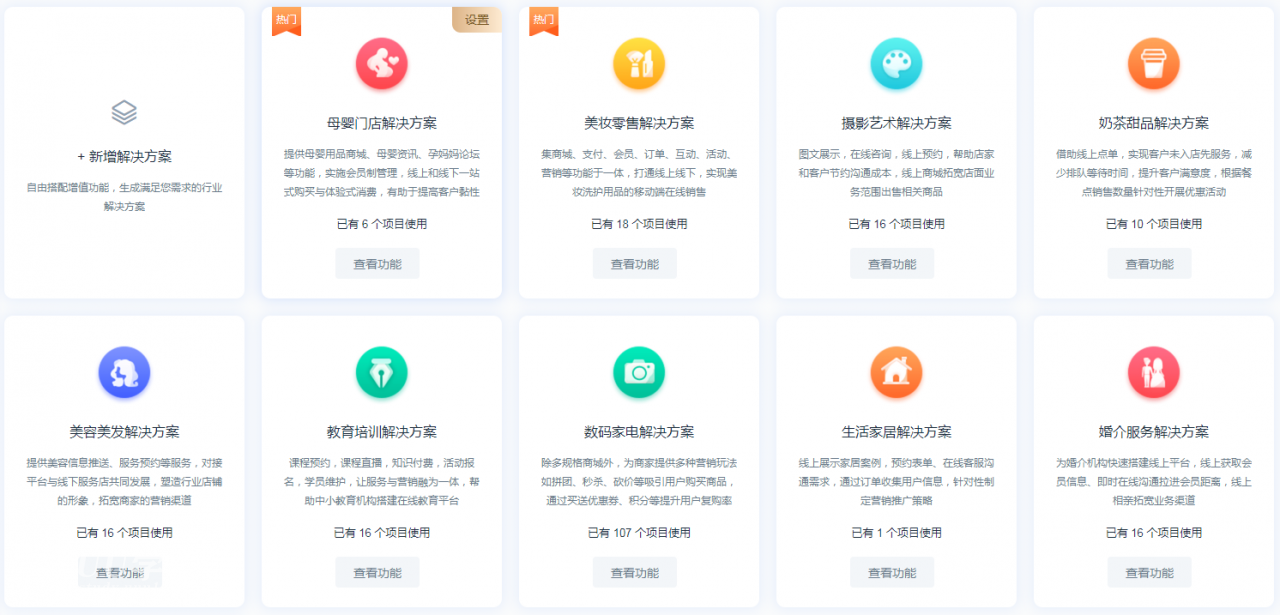Click the 美容美发解决方案 purple beauty icon
The height and width of the screenshot is (615, 1280).
pyautogui.click(x=123, y=372)
